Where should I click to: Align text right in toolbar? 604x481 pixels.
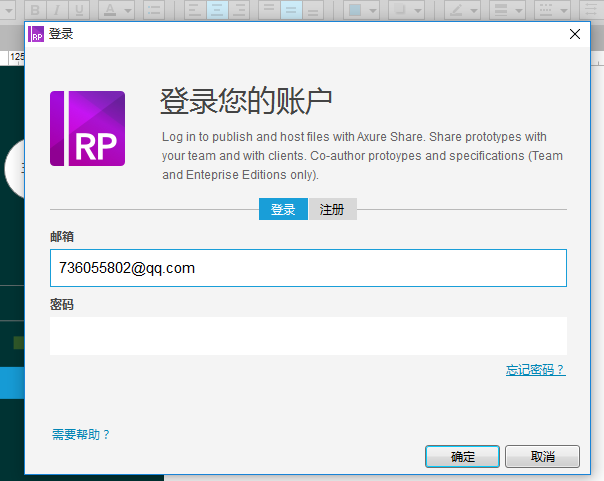click(x=239, y=10)
